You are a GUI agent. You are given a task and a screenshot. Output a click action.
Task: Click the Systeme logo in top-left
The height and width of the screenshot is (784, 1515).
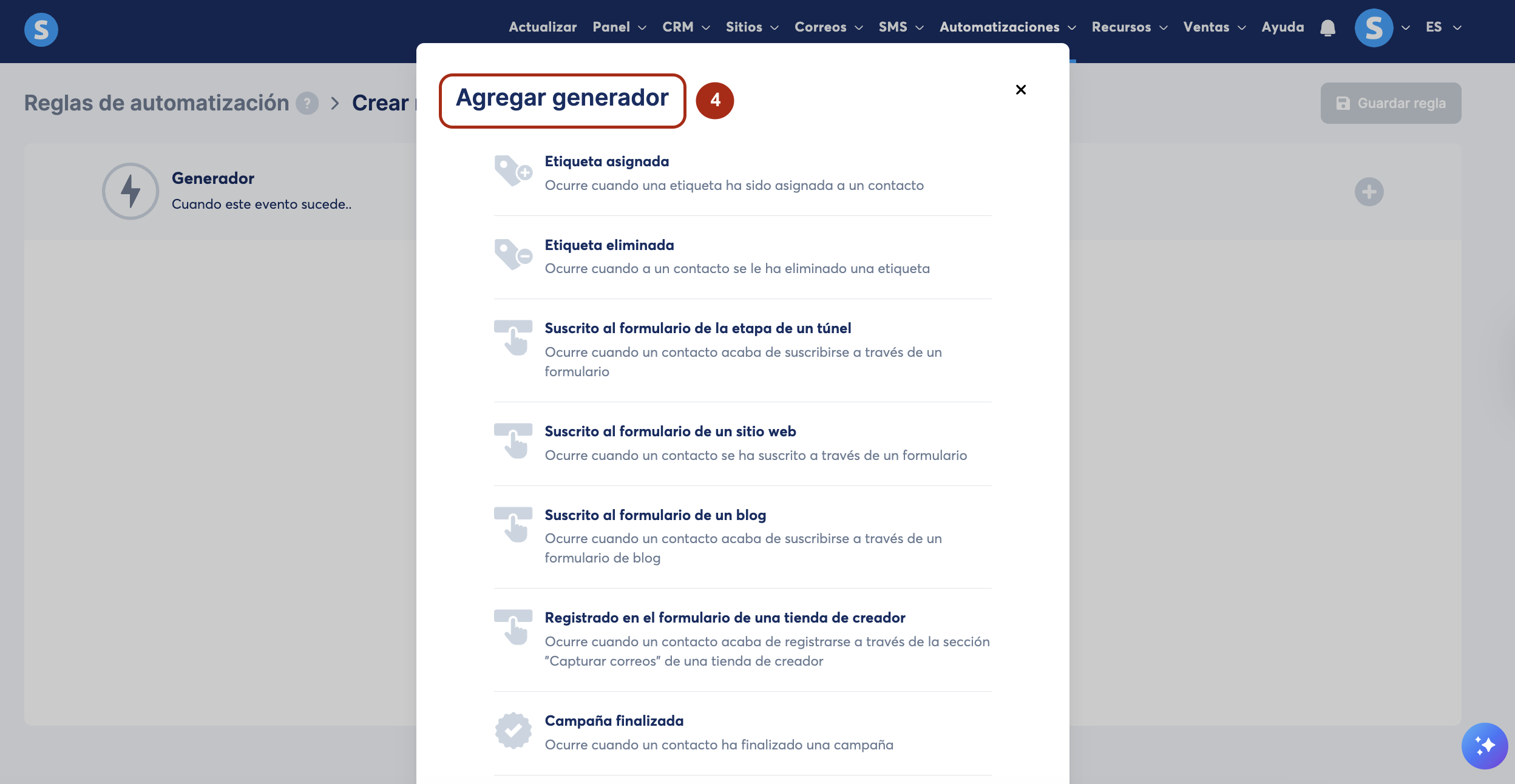pos(41,29)
